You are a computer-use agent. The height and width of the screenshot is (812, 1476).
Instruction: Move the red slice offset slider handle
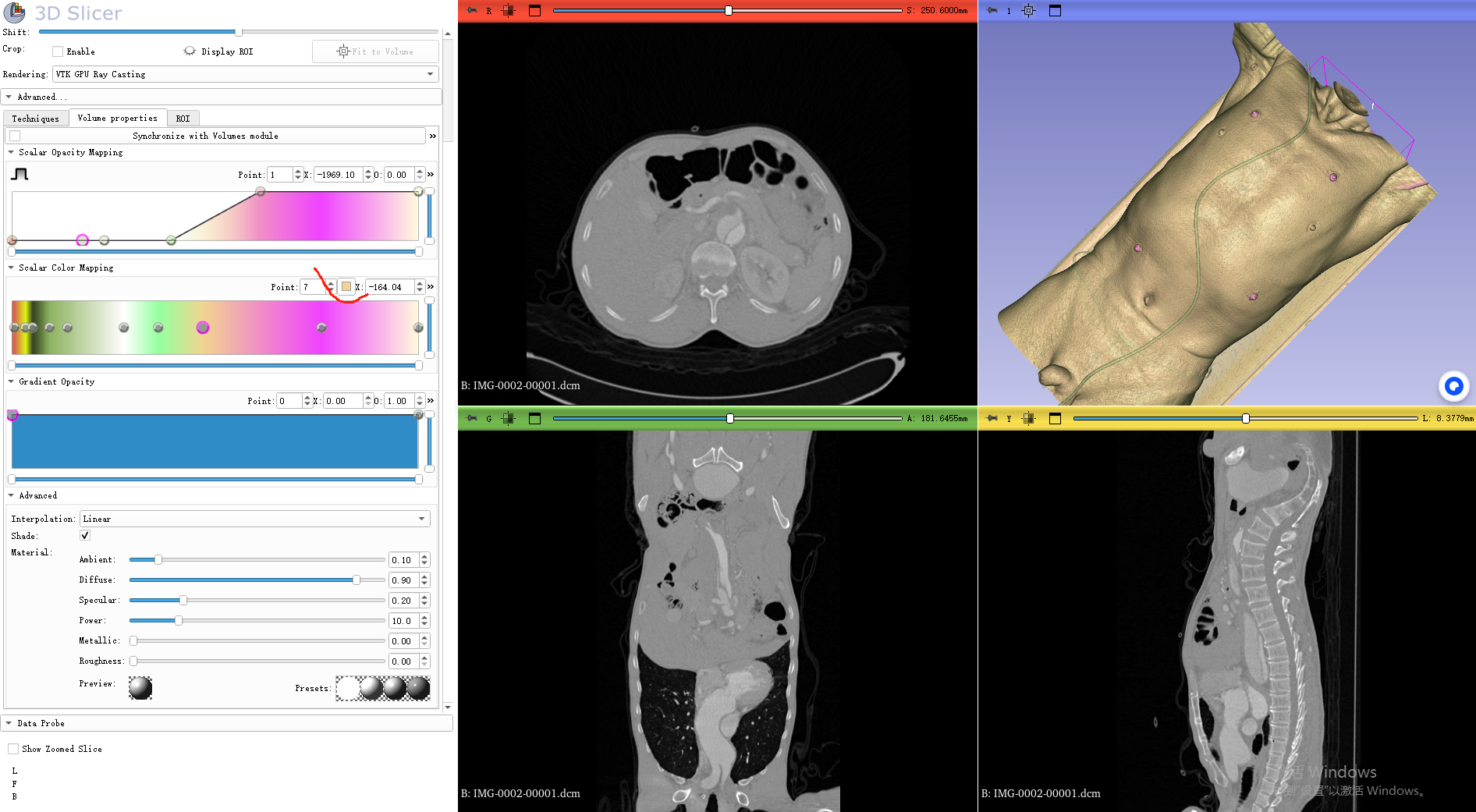[729, 11]
